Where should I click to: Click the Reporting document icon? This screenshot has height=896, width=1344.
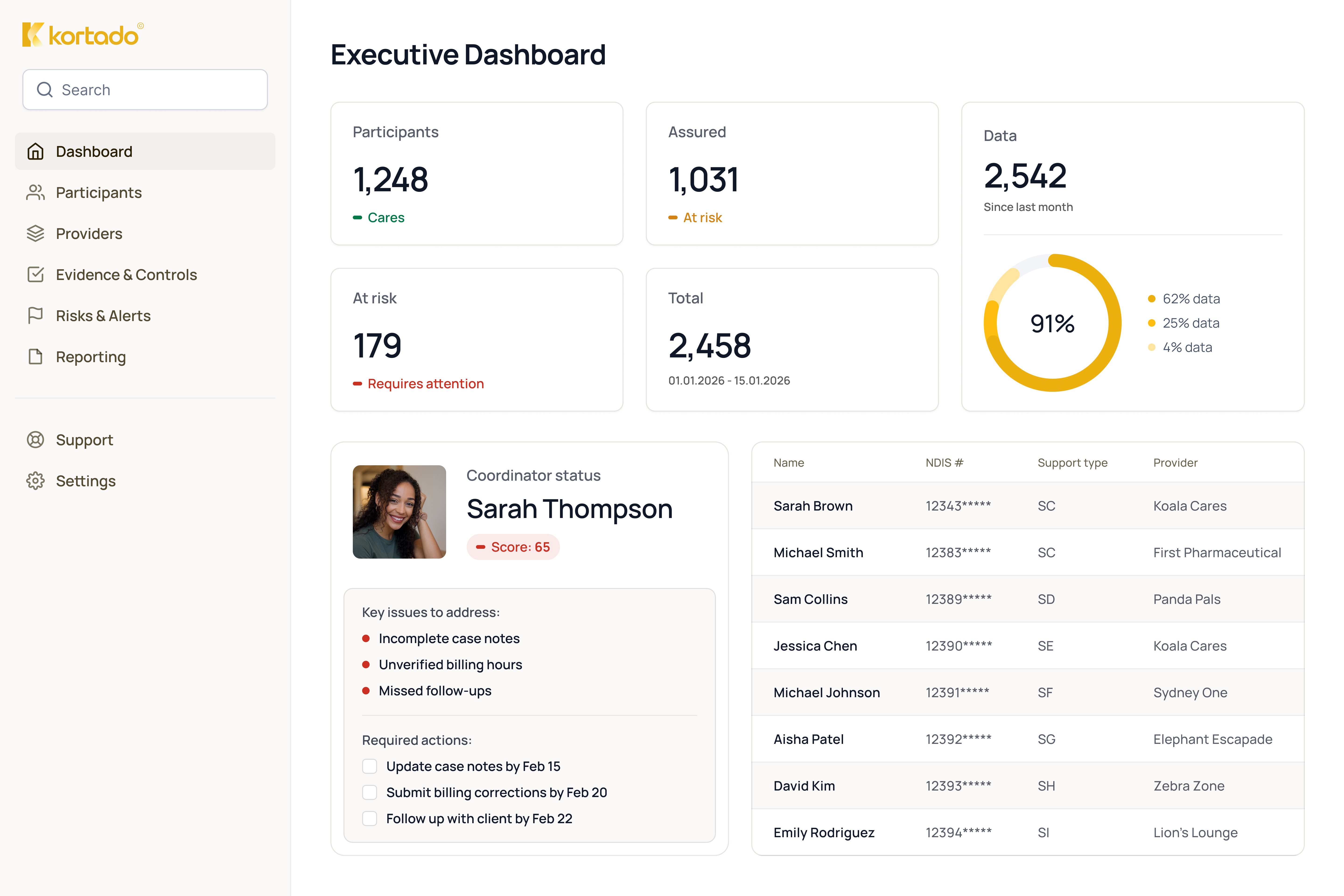[35, 357]
